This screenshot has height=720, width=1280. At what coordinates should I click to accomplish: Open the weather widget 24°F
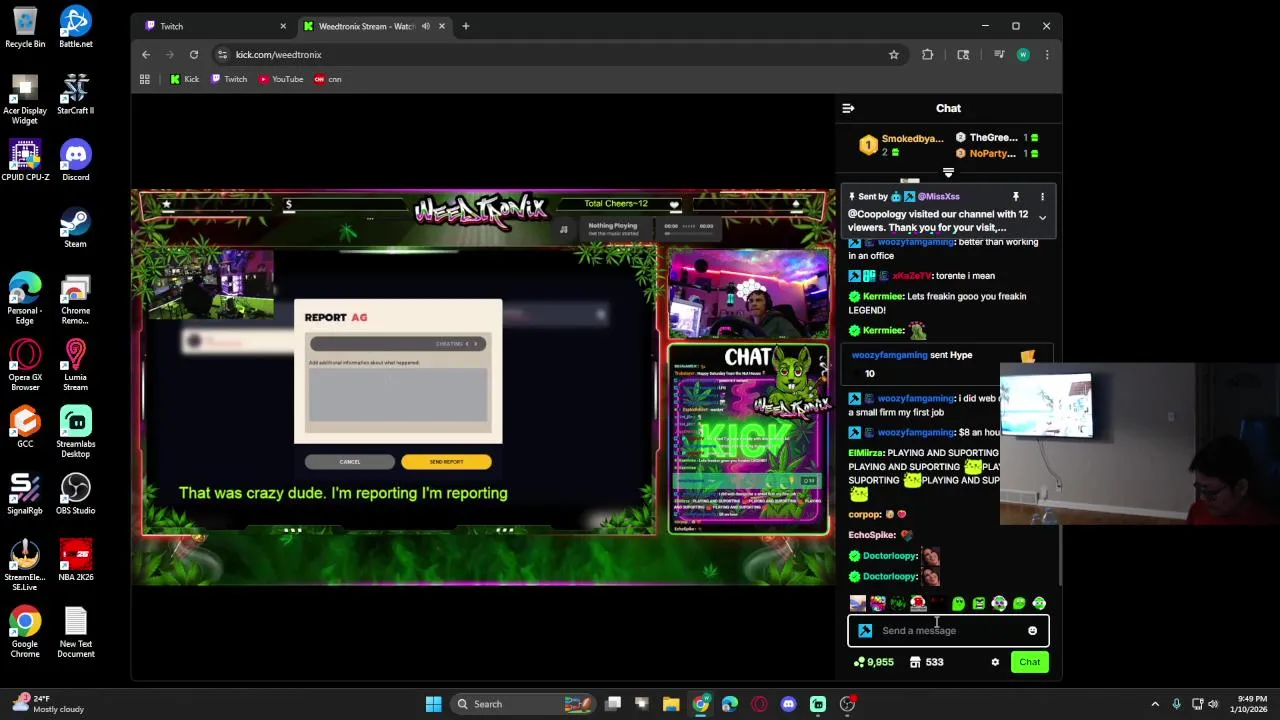pyautogui.click(x=50, y=704)
